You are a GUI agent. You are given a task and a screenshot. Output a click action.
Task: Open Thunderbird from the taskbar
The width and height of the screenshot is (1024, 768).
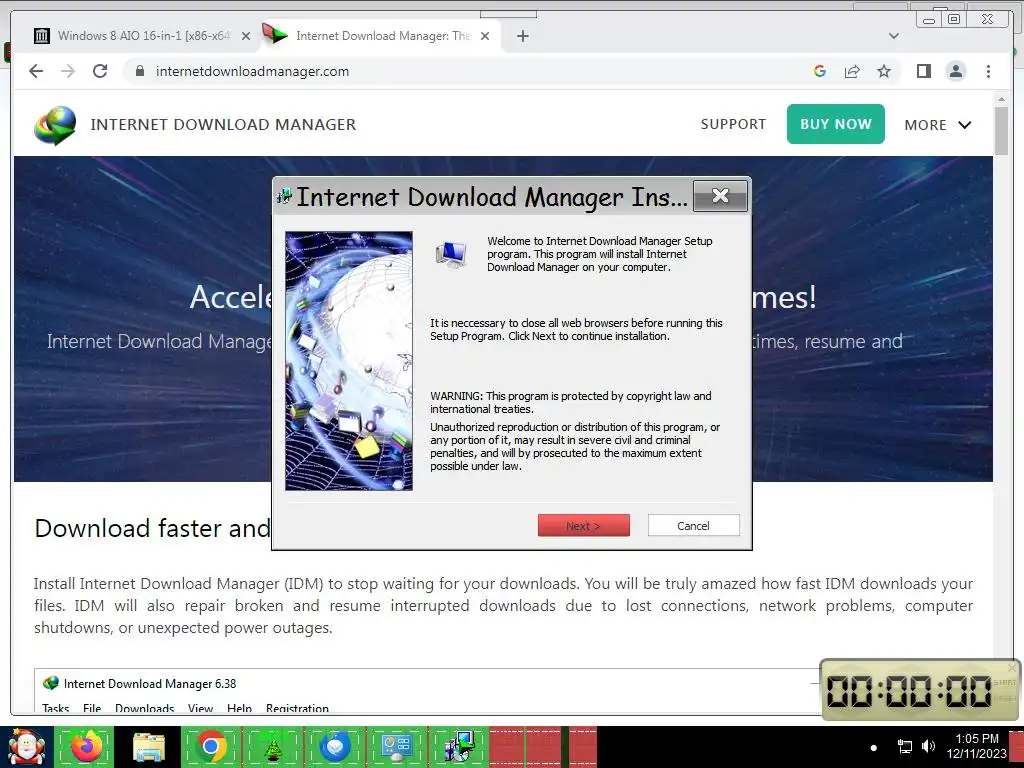(x=335, y=747)
